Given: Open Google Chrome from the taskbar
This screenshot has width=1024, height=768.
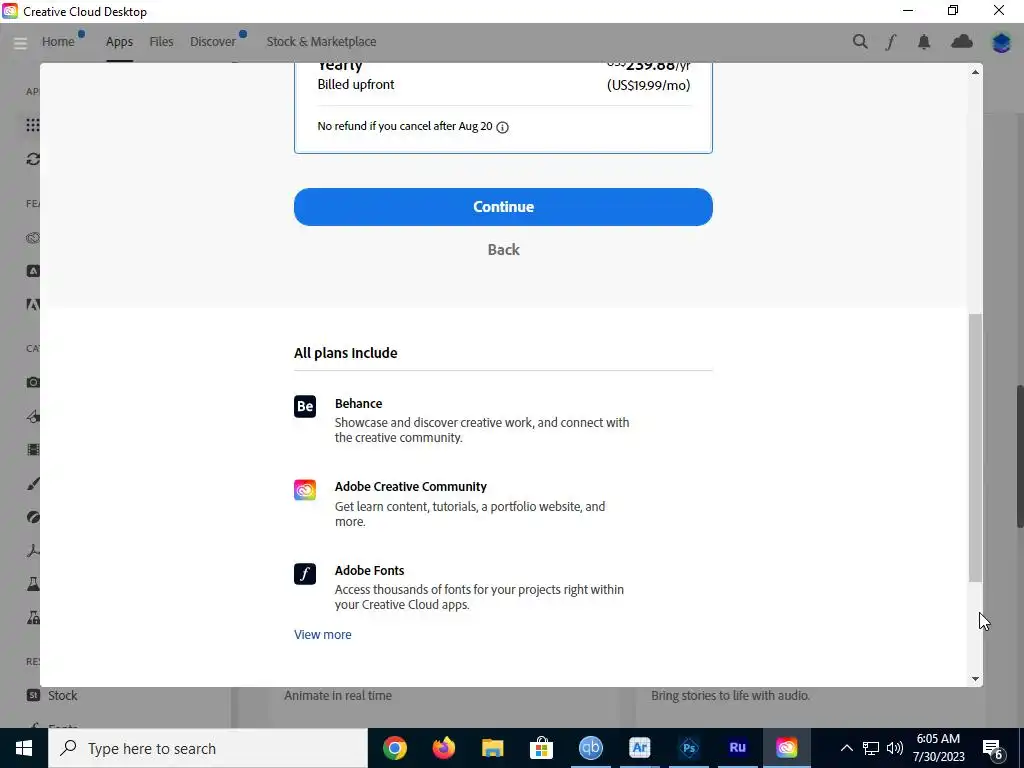Looking at the screenshot, I should tap(394, 748).
